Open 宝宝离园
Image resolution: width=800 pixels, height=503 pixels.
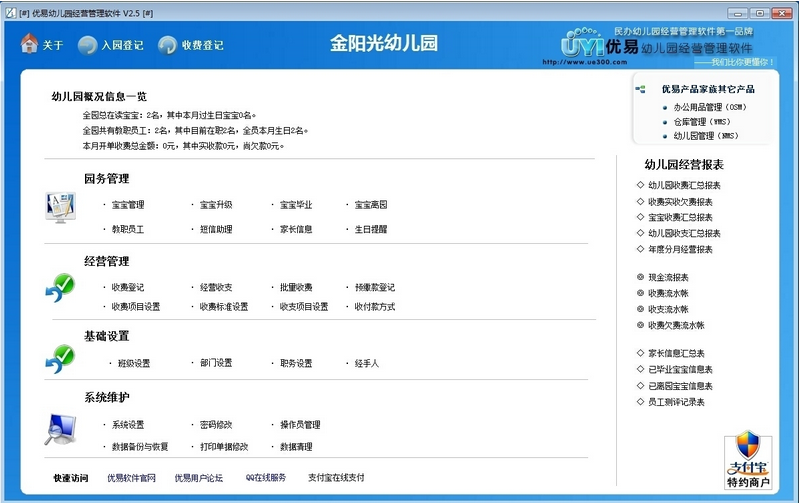(x=371, y=205)
